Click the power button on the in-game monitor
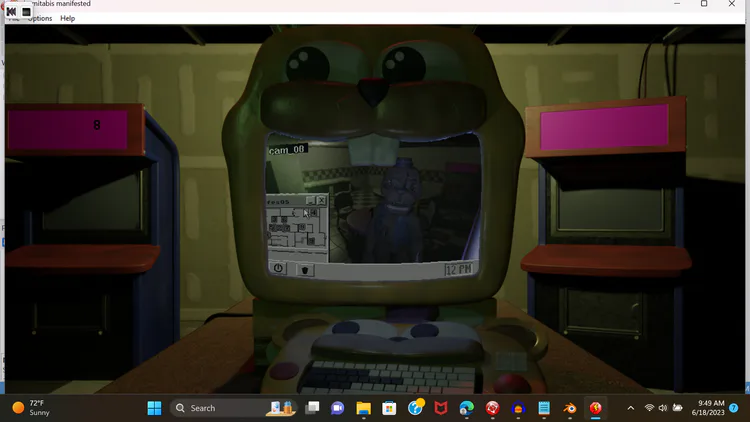 click(x=278, y=268)
